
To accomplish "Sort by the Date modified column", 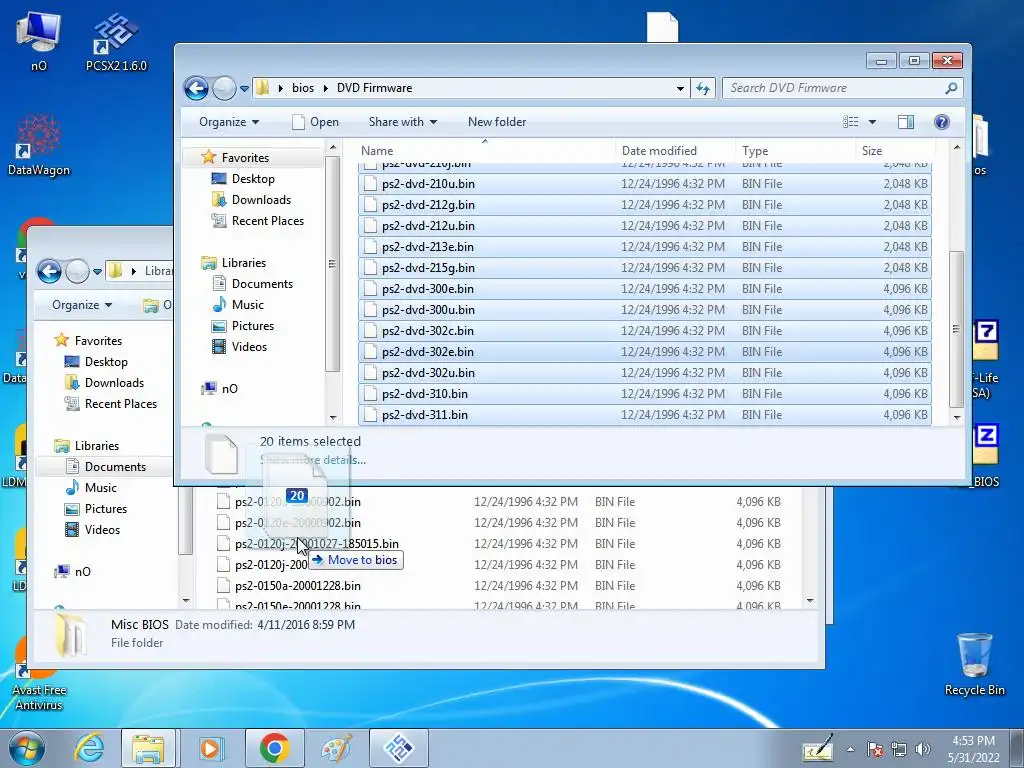I will coord(675,151).
